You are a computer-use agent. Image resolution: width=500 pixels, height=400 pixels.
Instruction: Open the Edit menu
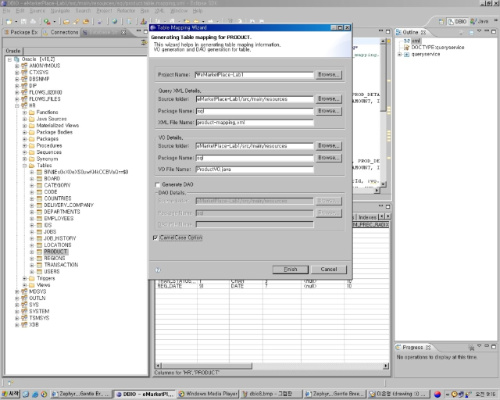pos(20,11)
